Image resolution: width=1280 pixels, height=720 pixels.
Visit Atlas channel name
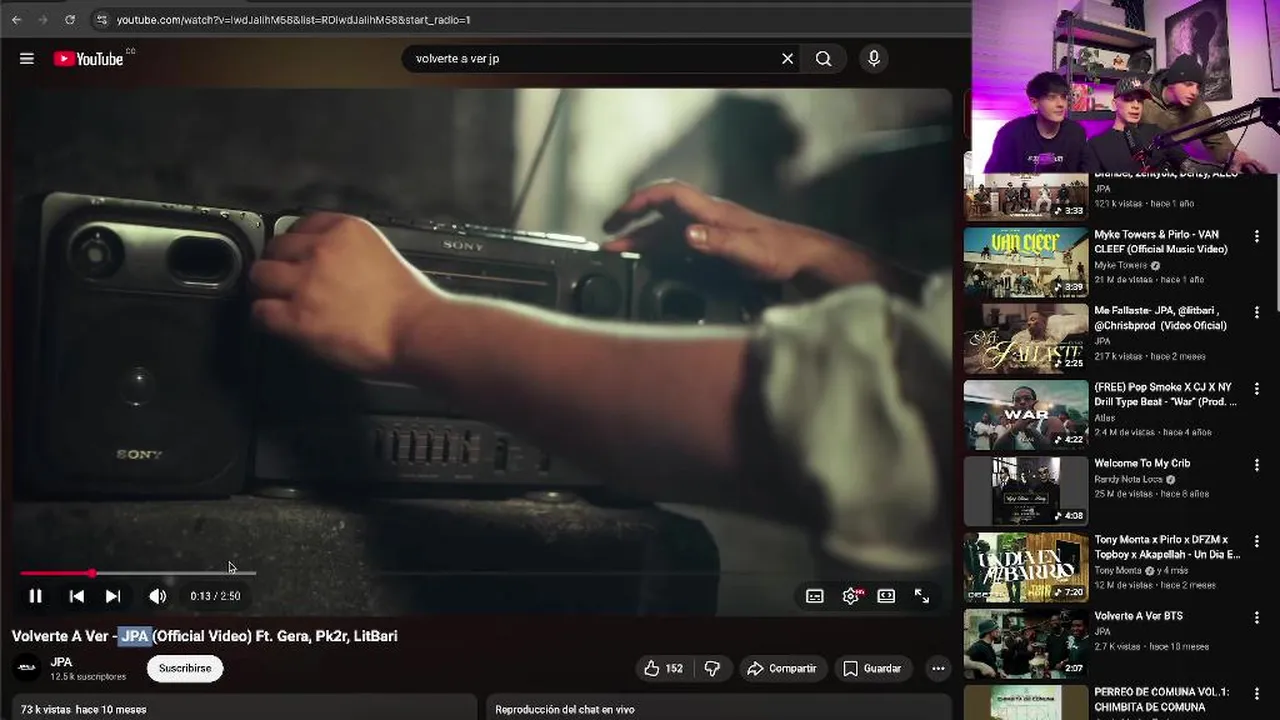pos(1104,418)
